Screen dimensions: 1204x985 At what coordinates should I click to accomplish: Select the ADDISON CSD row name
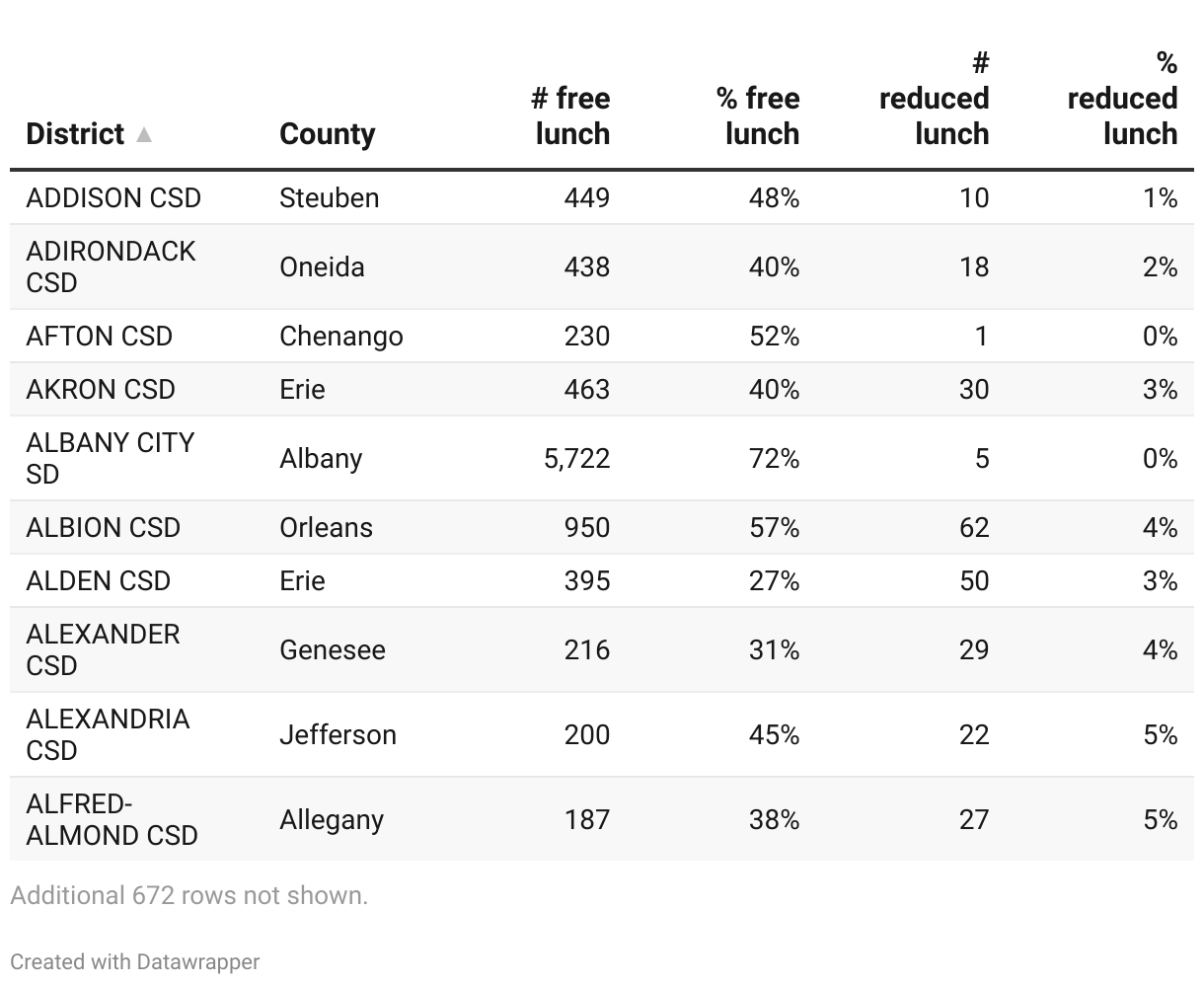[113, 198]
